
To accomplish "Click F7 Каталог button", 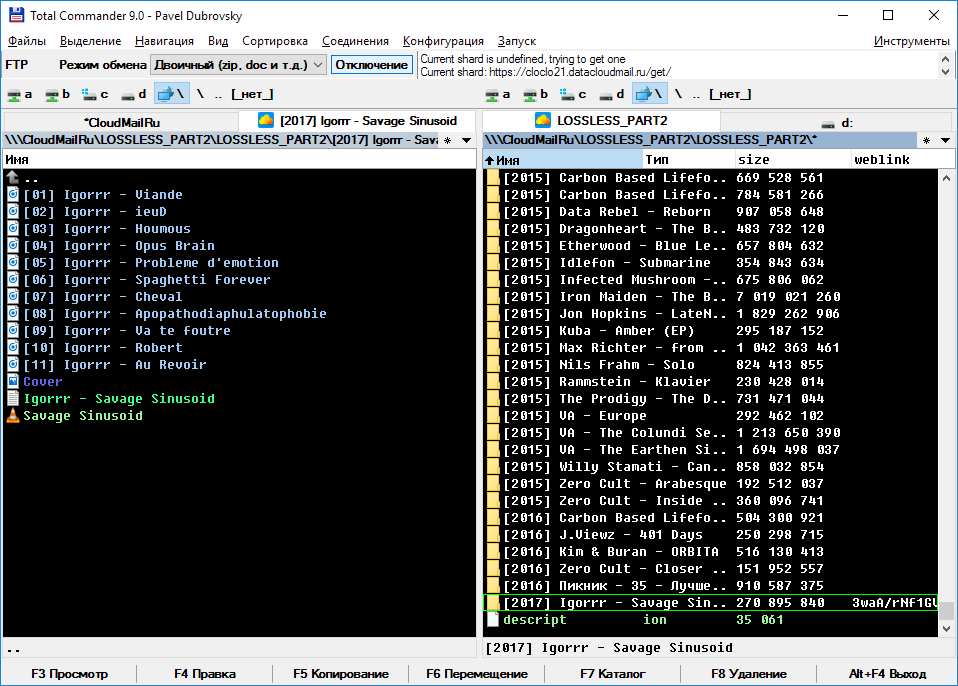I will click(613, 674).
